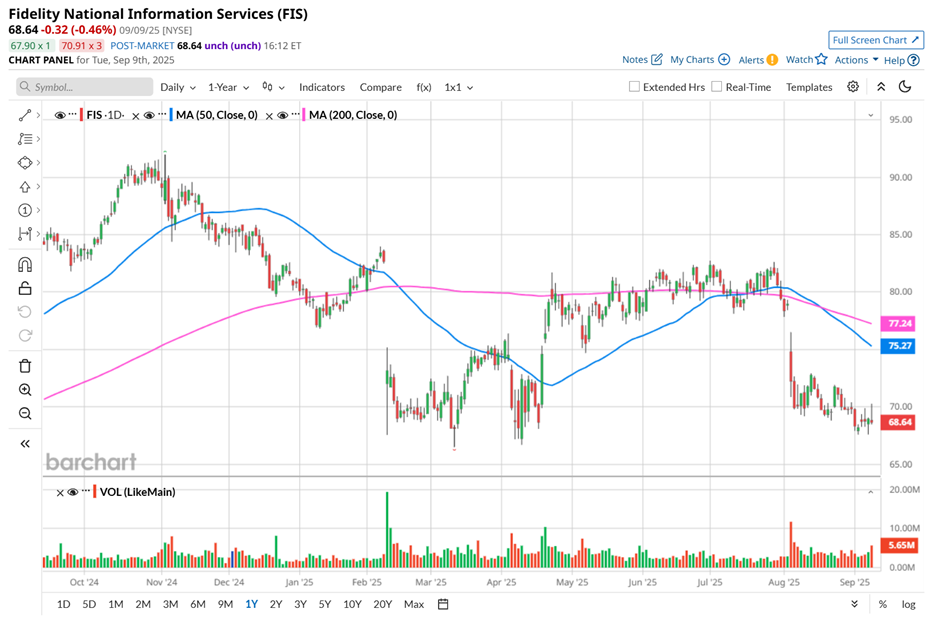Collapse the chart toolbar with double chevron
The width and height of the screenshot is (940, 617).
[881, 87]
